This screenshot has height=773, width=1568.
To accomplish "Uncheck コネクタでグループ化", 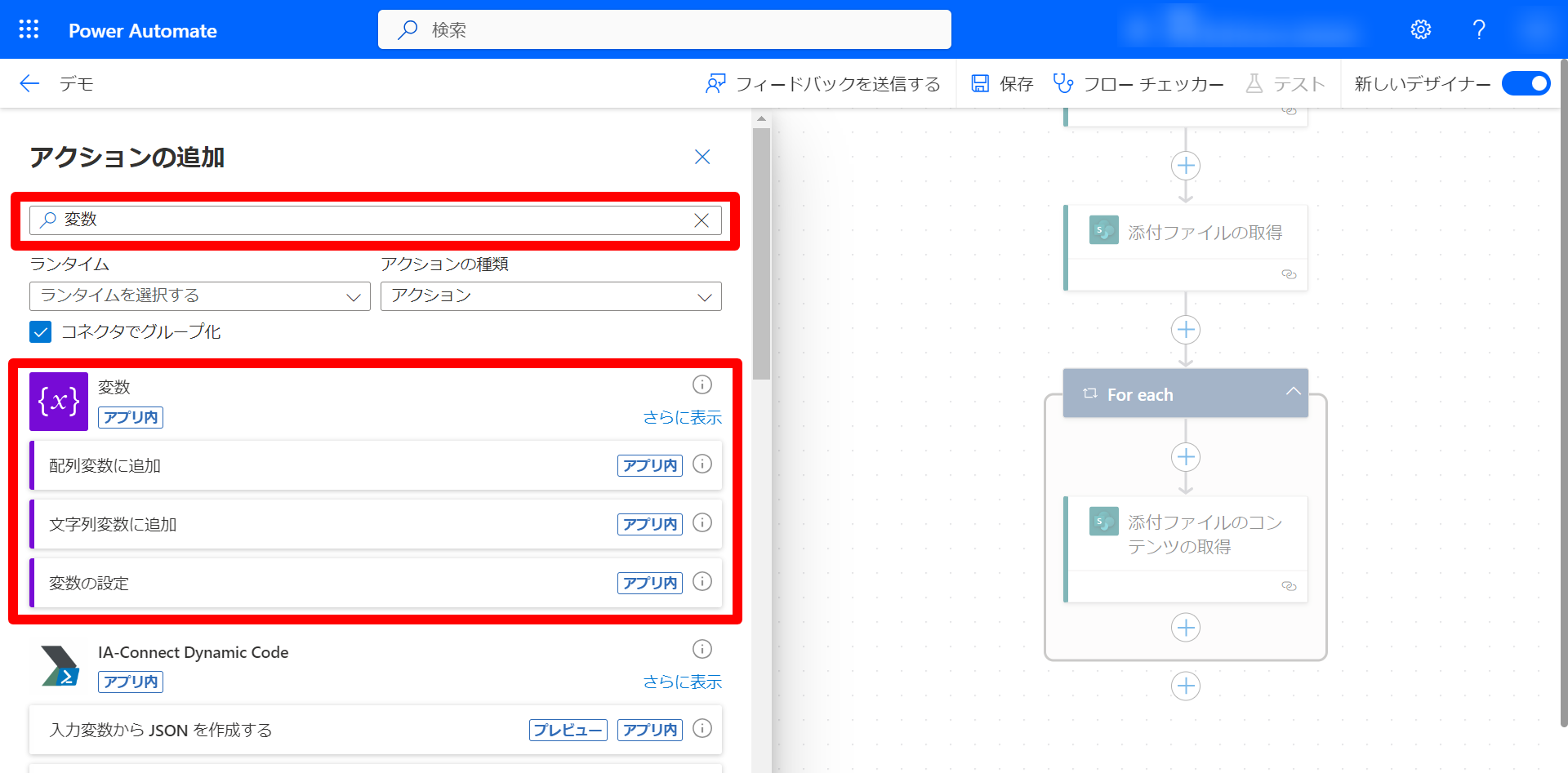I will pyautogui.click(x=40, y=331).
